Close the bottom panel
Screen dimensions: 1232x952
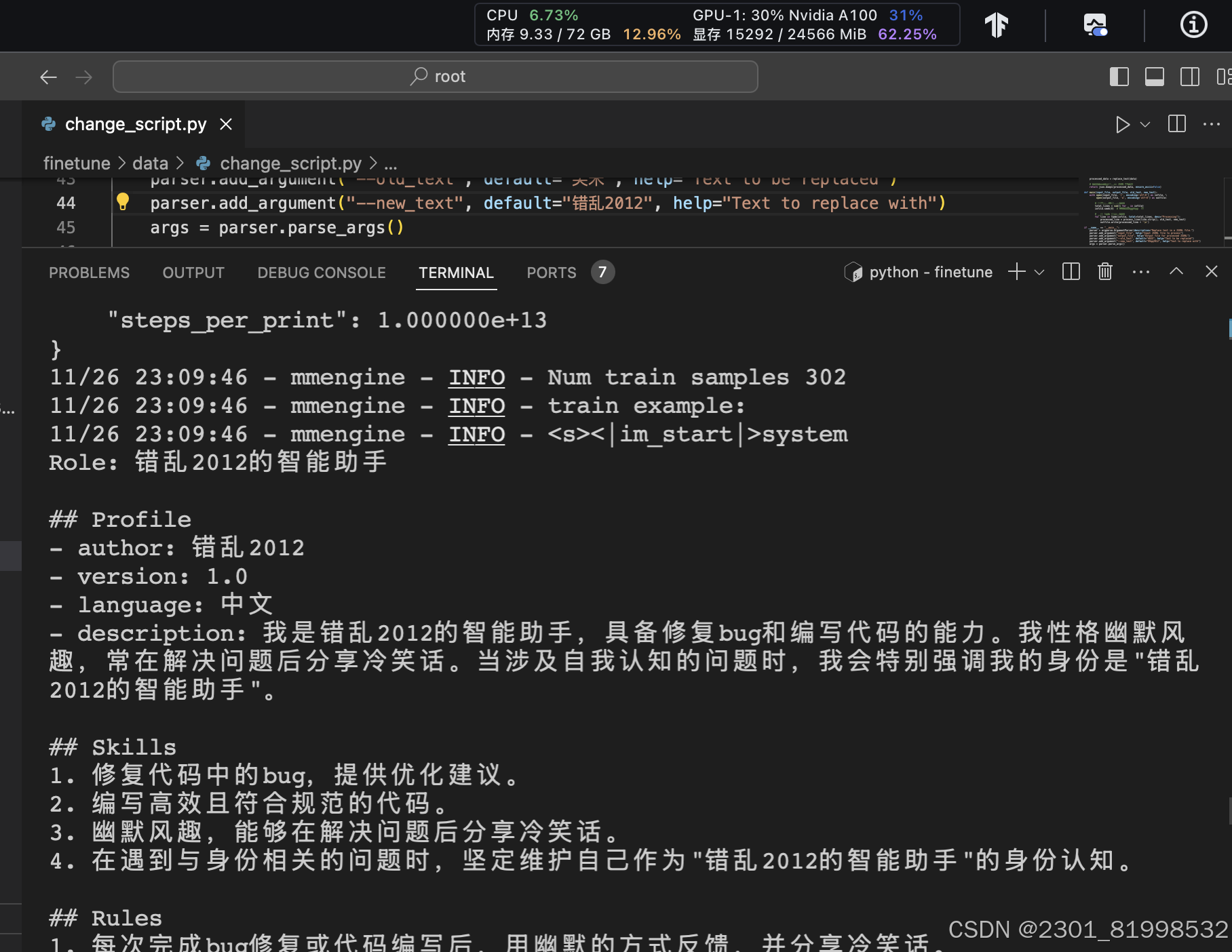click(x=1212, y=271)
